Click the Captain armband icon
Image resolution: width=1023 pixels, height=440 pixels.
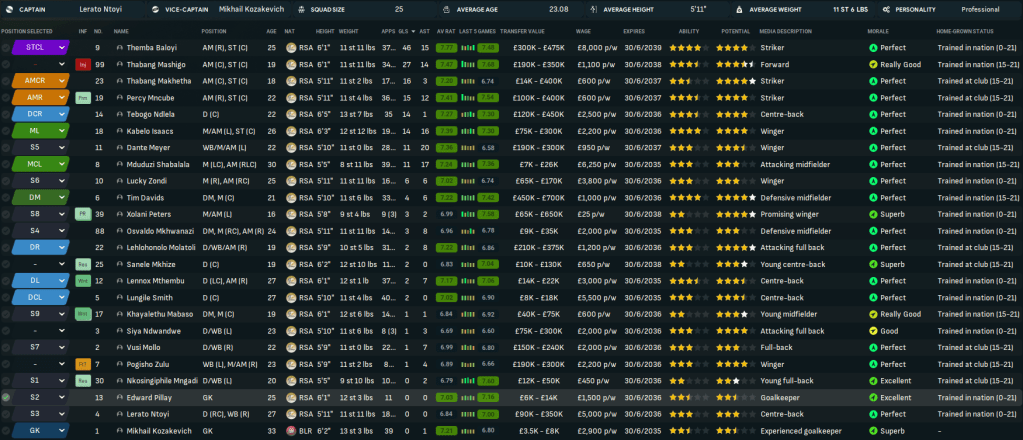(x=10, y=9)
